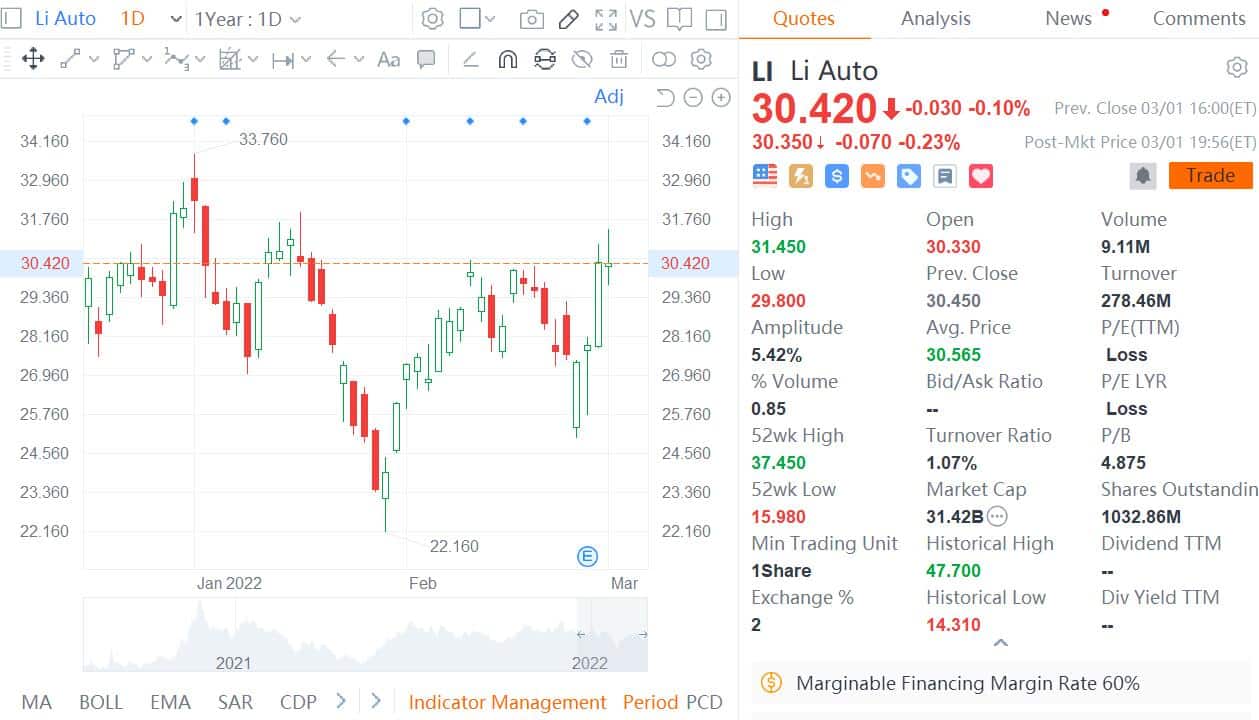Click the trash icon to clear drawings
The width and height of the screenshot is (1259, 720).
(x=619, y=59)
